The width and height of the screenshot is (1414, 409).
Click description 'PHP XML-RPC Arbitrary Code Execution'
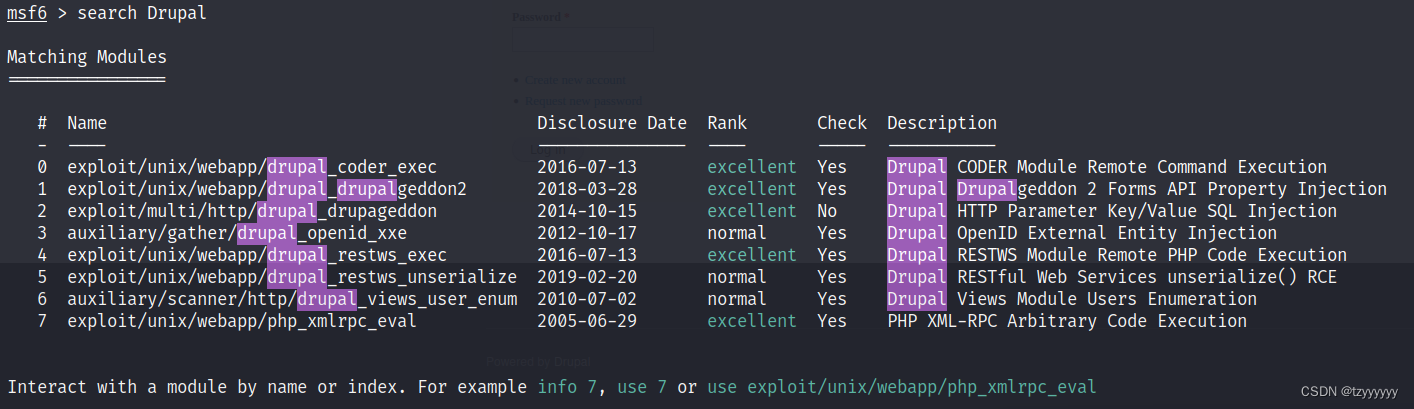click(x=1067, y=321)
